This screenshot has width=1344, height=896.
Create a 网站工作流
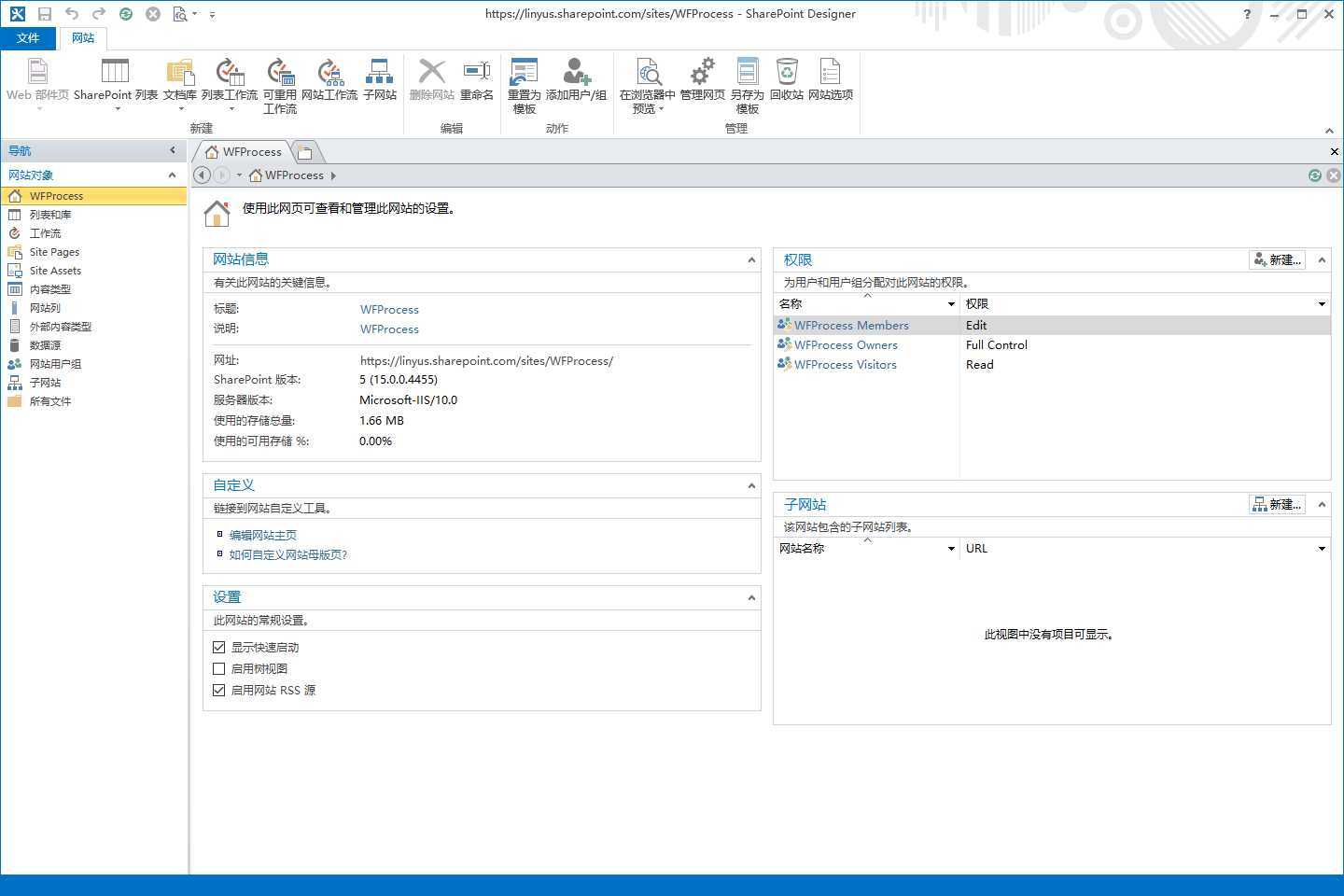[329, 79]
